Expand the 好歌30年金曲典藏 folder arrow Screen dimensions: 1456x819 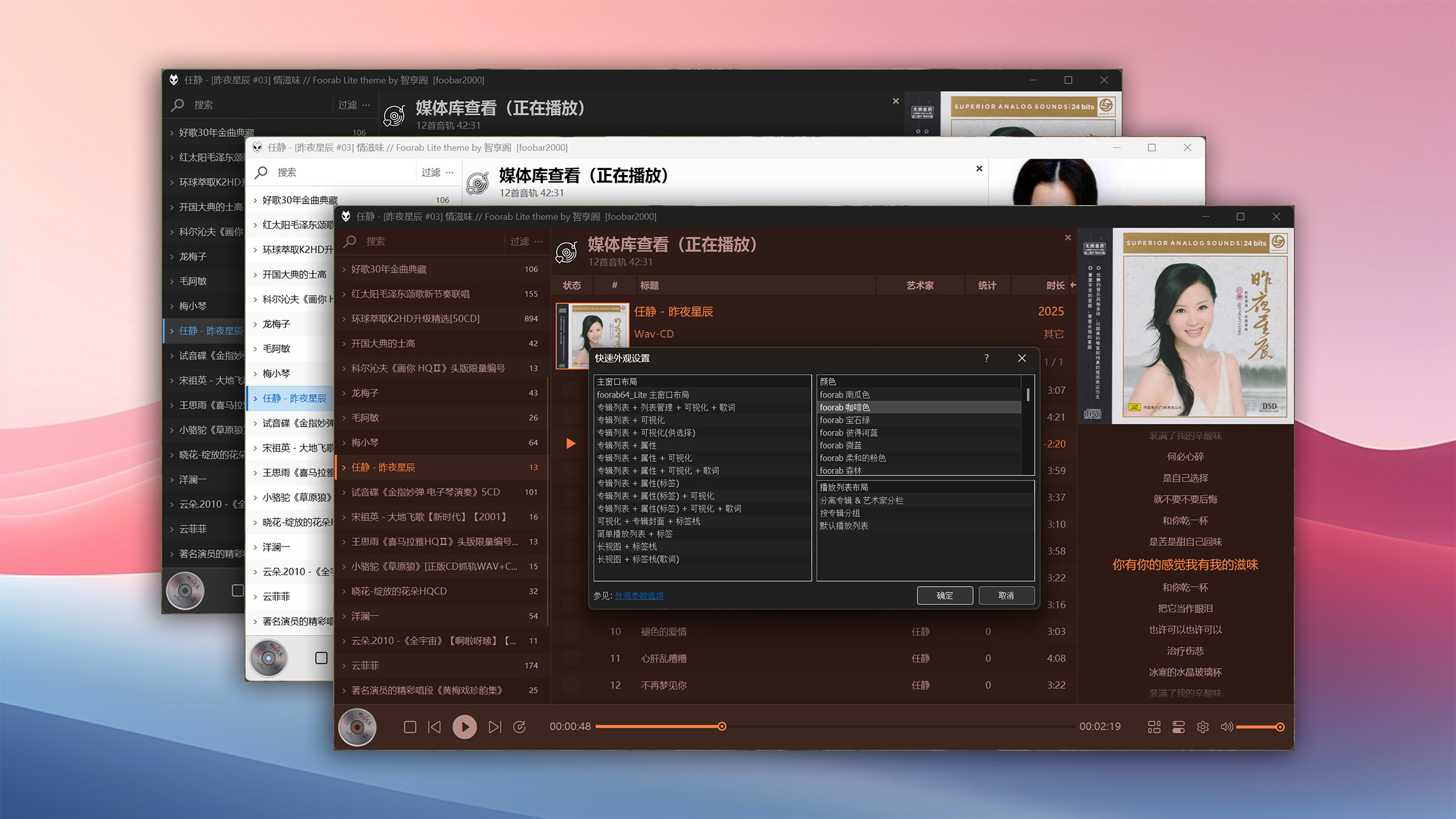344,269
